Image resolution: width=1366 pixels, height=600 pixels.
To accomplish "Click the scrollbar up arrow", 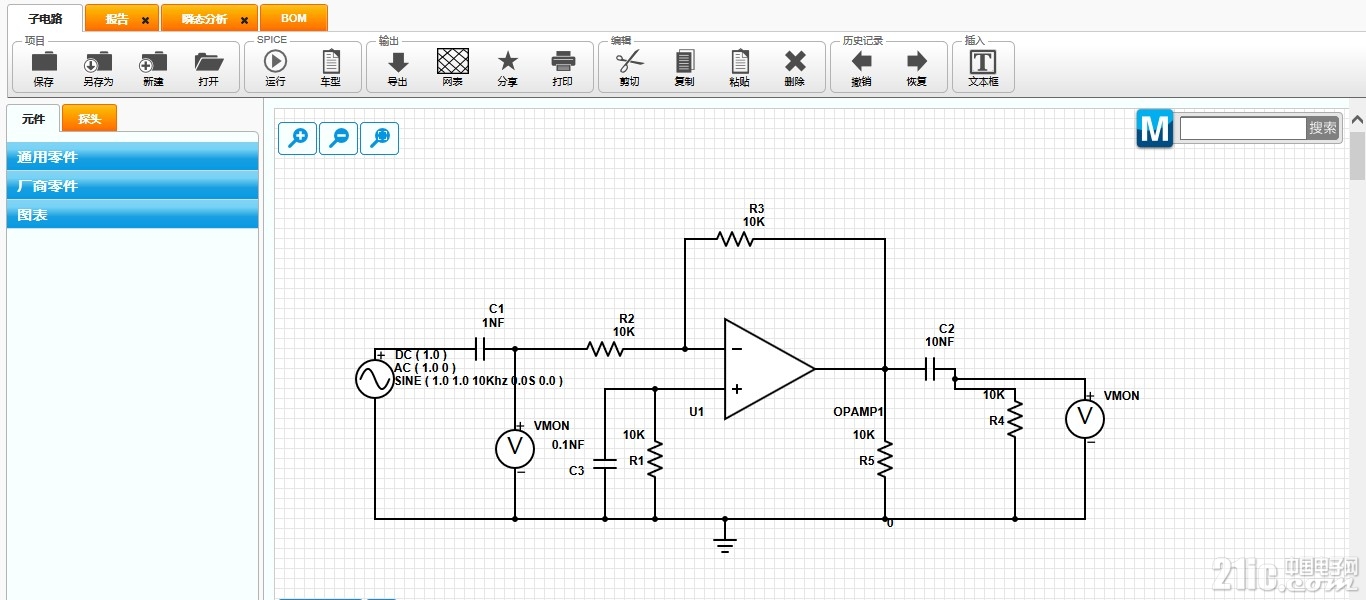I will (1357, 120).
